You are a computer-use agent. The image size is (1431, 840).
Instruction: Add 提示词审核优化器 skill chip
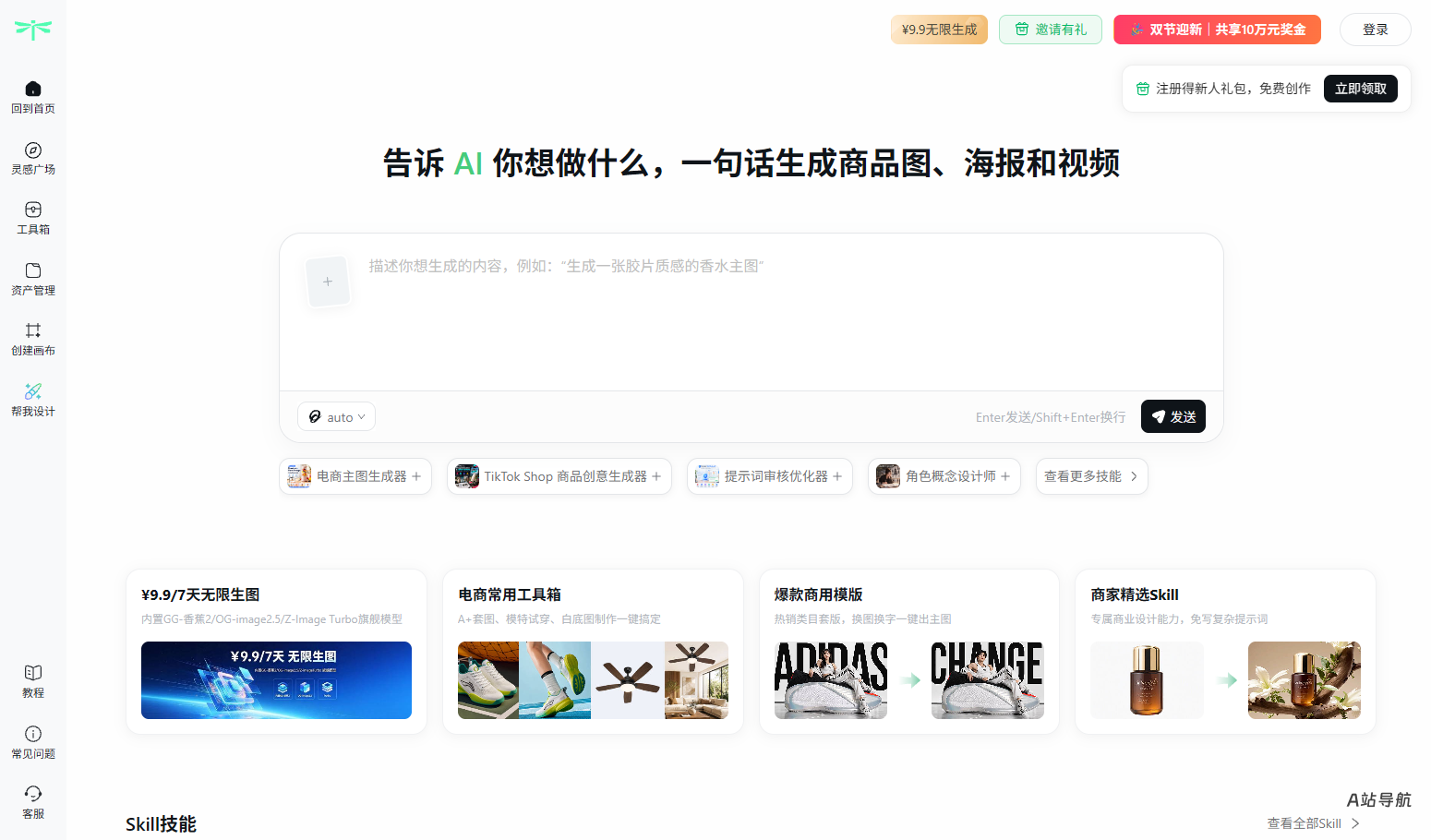770,476
